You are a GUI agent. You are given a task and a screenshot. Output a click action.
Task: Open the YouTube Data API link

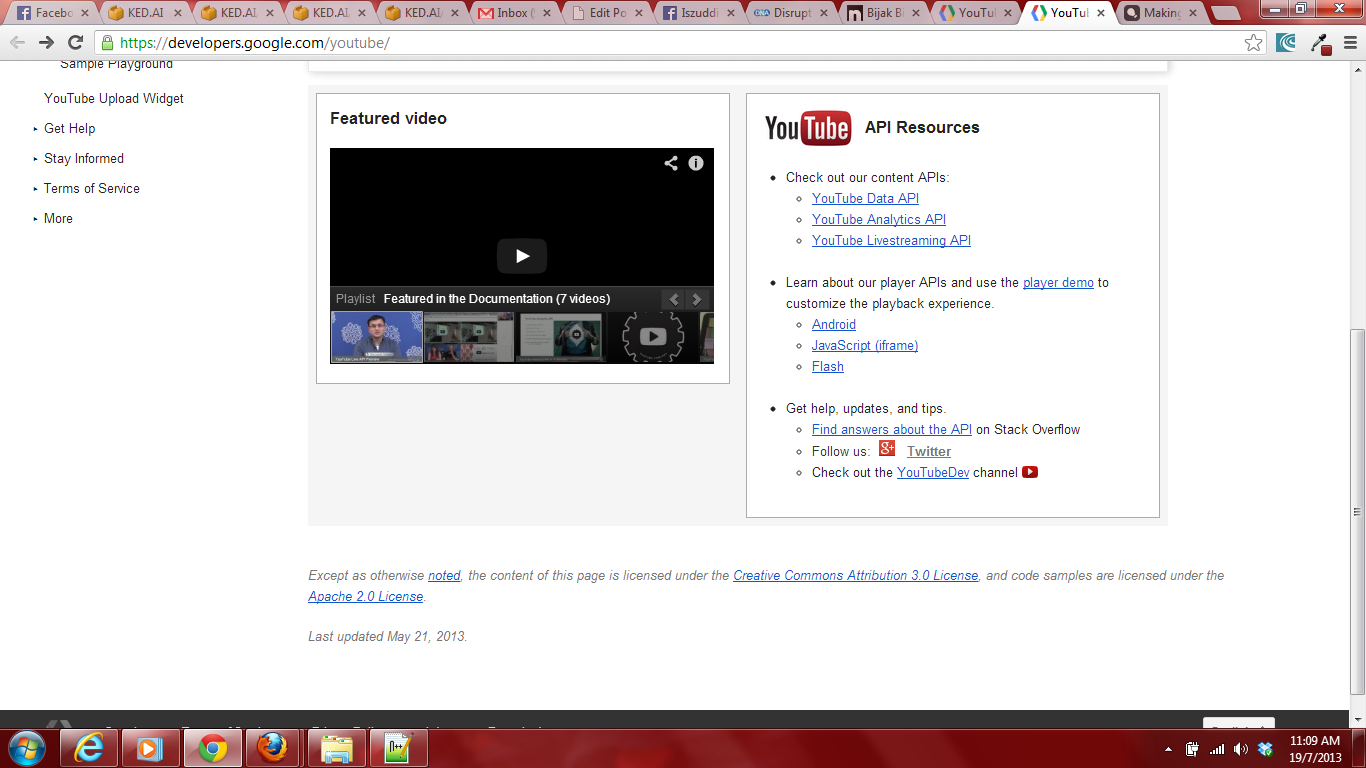pos(864,198)
